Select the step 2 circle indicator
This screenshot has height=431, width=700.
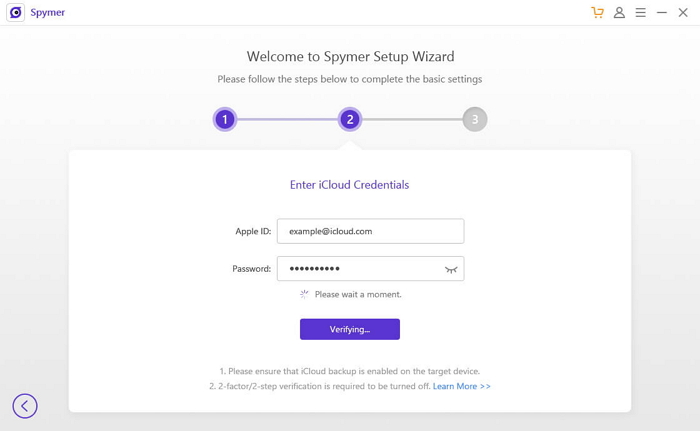pyautogui.click(x=349, y=120)
